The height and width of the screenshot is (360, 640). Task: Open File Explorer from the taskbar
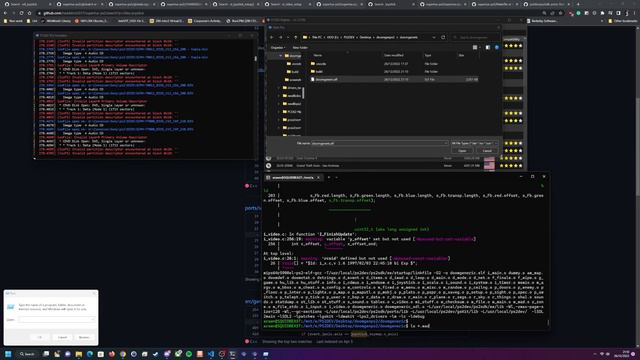click(79, 354)
